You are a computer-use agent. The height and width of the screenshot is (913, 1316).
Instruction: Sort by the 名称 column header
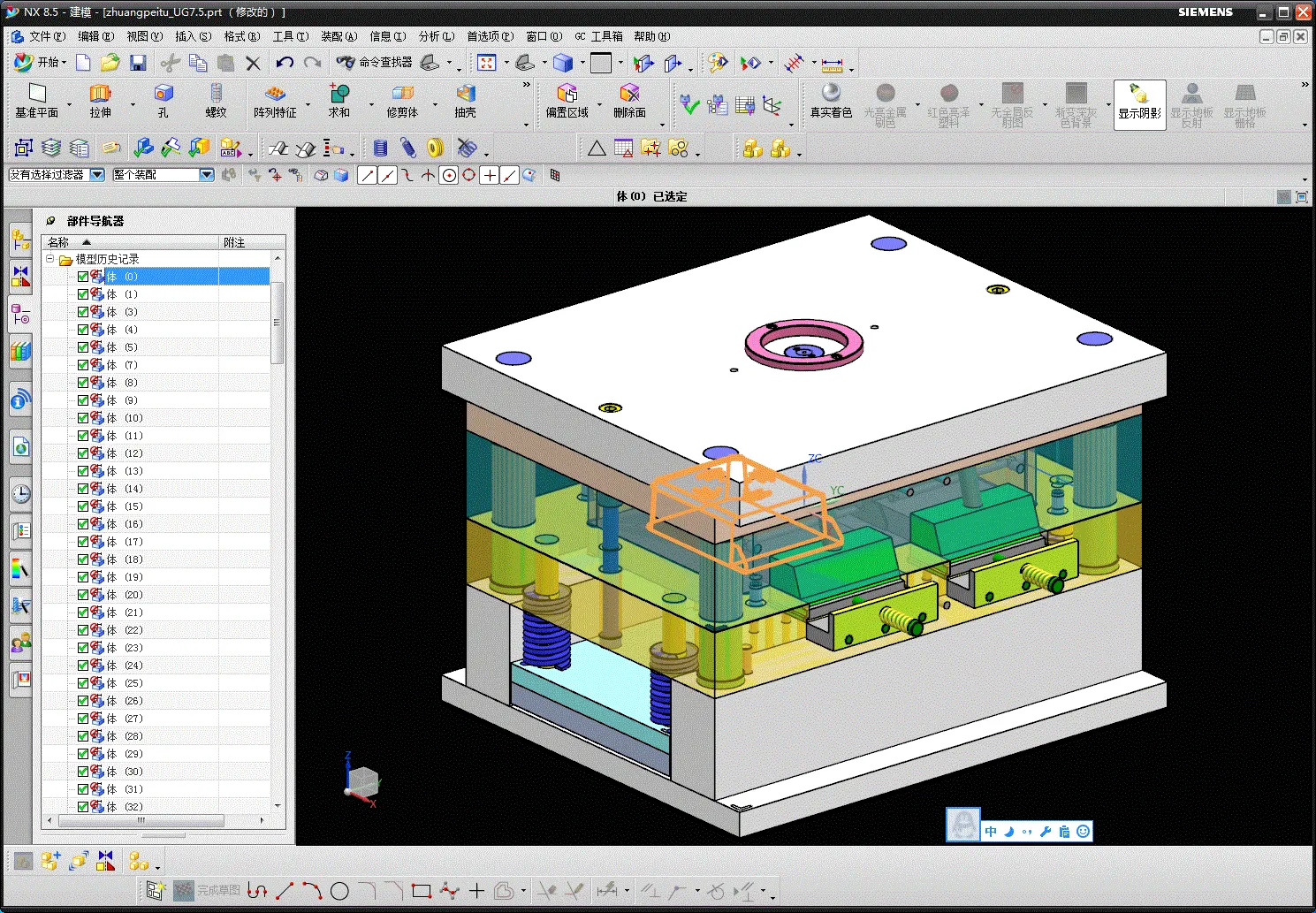[130, 242]
